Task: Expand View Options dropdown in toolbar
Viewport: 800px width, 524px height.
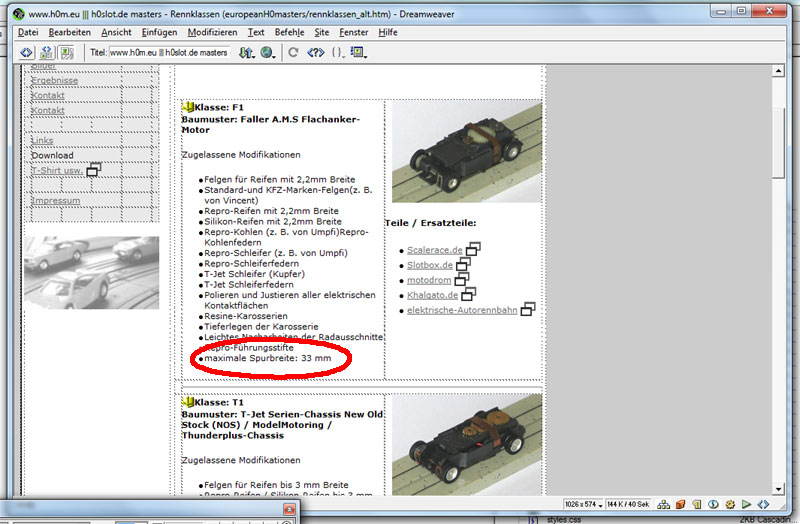Action: click(x=359, y=52)
